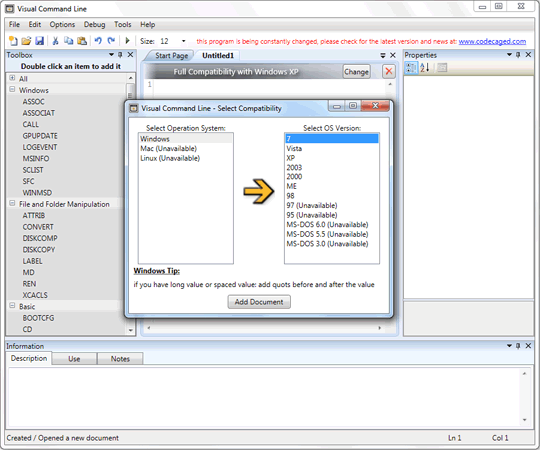Click the Add Document button
540x450 pixels.
tap(259, 302)
